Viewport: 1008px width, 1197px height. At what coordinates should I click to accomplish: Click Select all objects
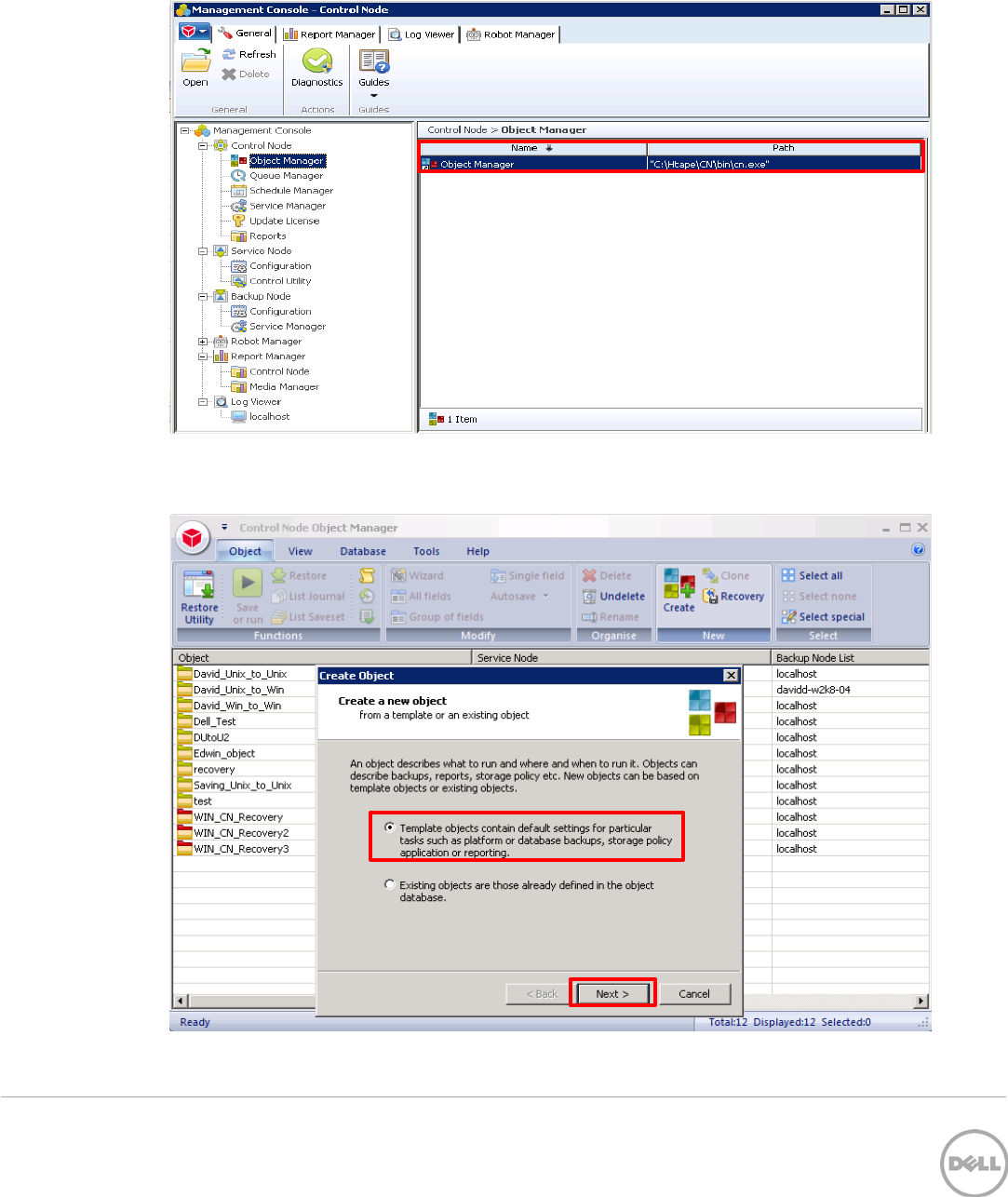[x=812, y=576]
